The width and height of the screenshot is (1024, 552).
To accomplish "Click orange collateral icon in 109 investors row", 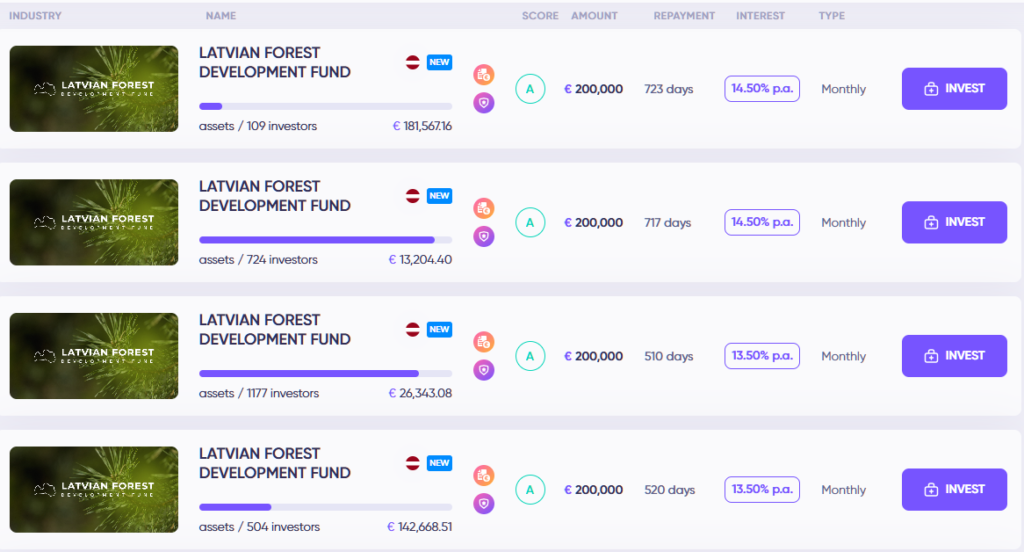I will click(484, 75).
